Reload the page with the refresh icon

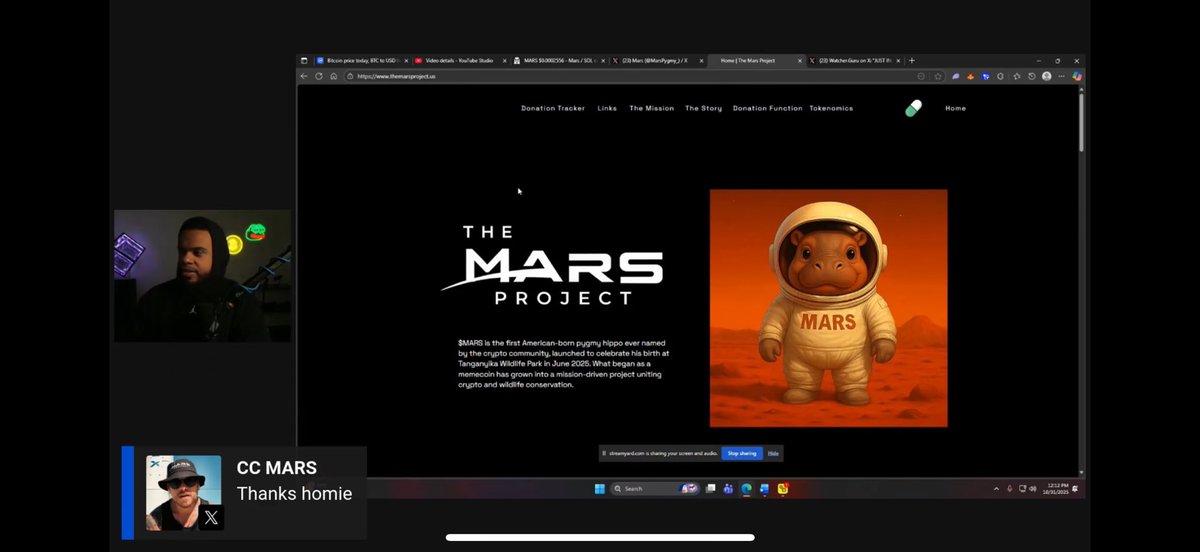[319, 76]
